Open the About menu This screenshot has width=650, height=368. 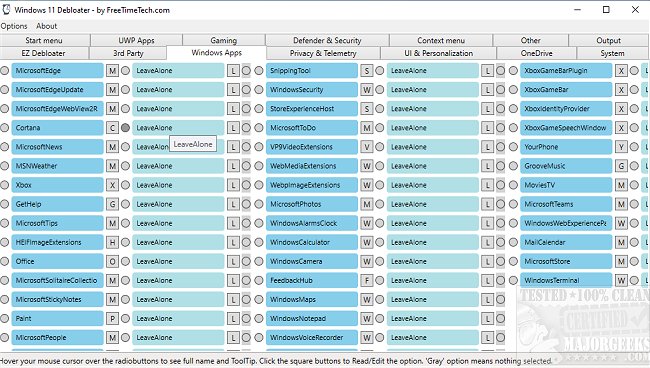[x=46, y=26]
